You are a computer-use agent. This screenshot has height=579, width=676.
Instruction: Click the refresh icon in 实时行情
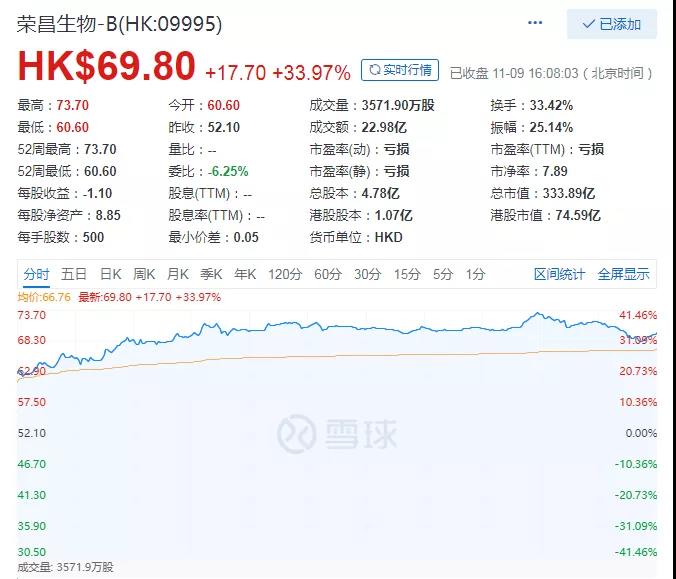[x=376, y=70]
